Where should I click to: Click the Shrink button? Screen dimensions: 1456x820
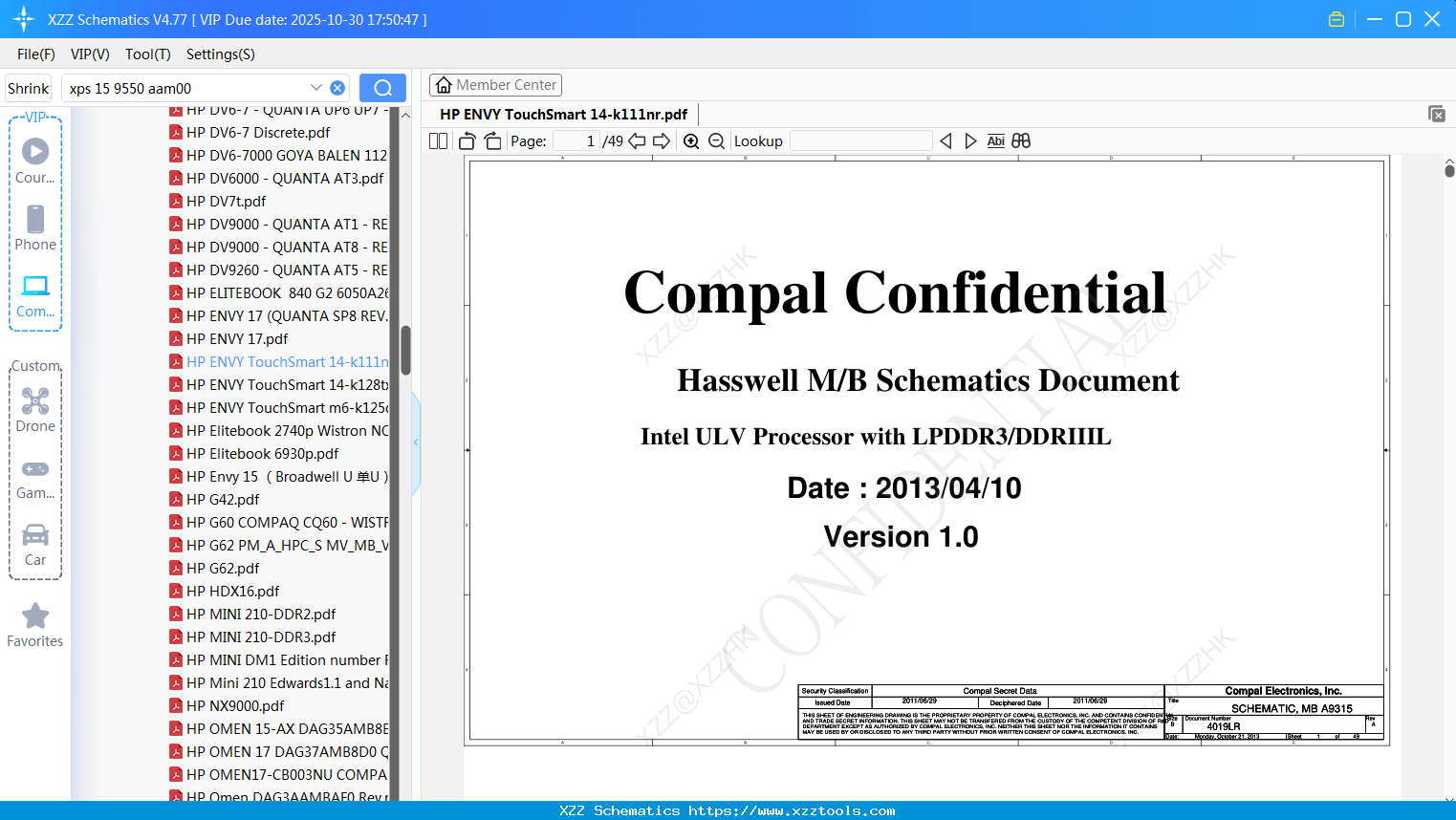tap(28, 88)
